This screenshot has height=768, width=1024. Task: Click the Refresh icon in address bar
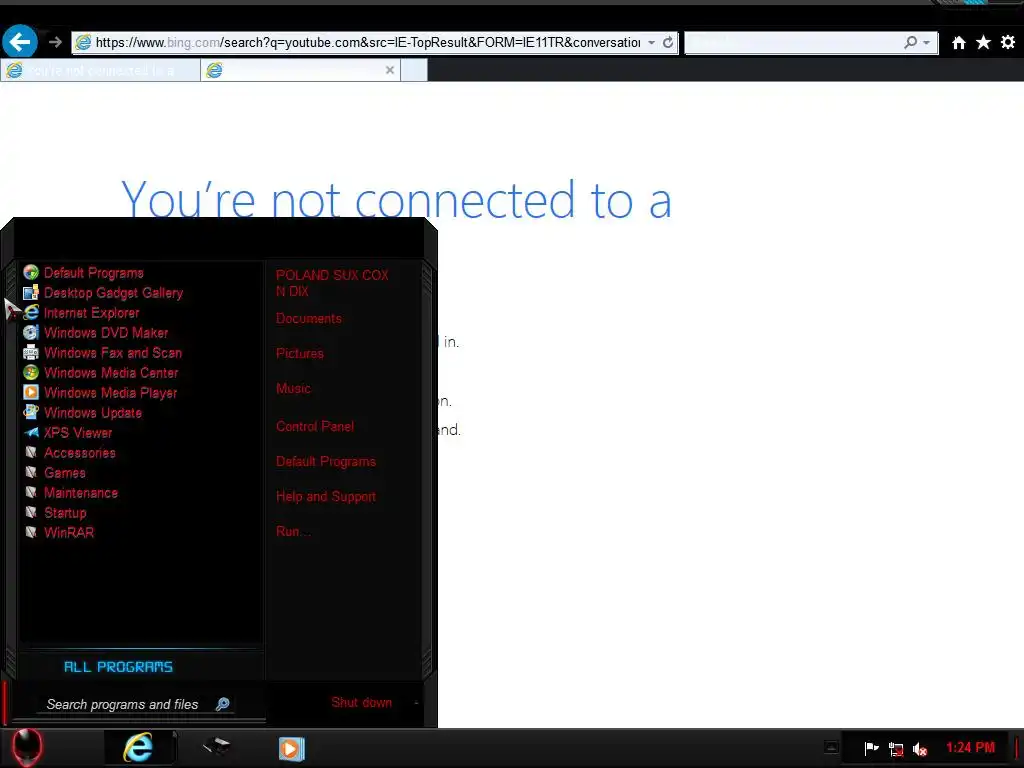[x=667, y=42]
